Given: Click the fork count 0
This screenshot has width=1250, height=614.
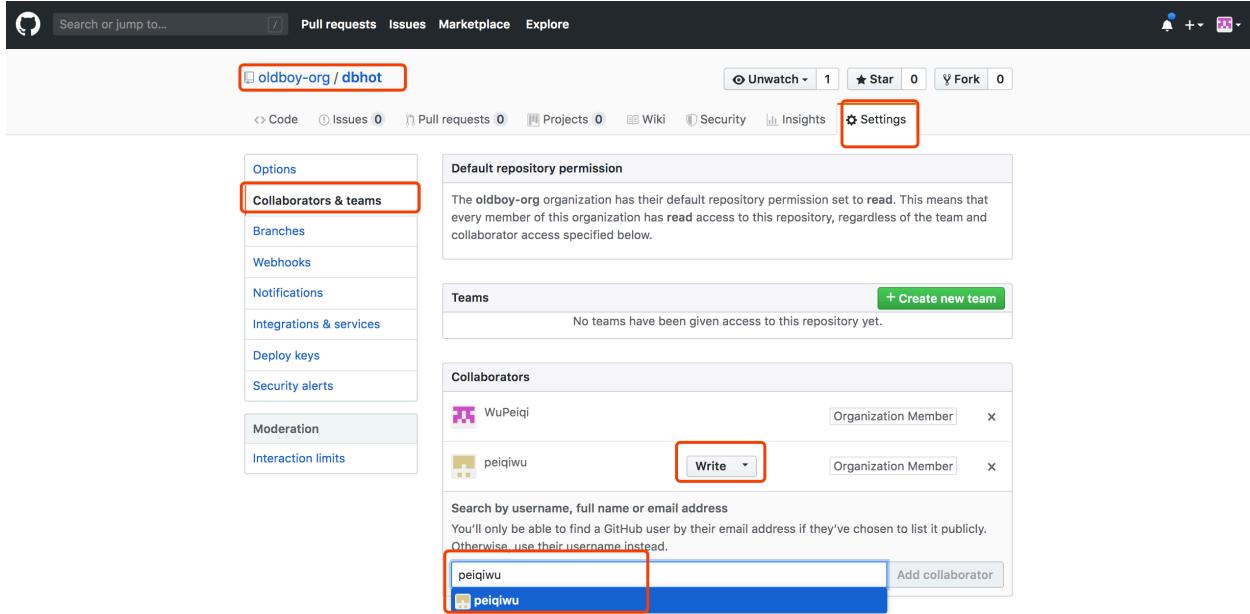Looking at the screenshot, I should point(1002,78).
